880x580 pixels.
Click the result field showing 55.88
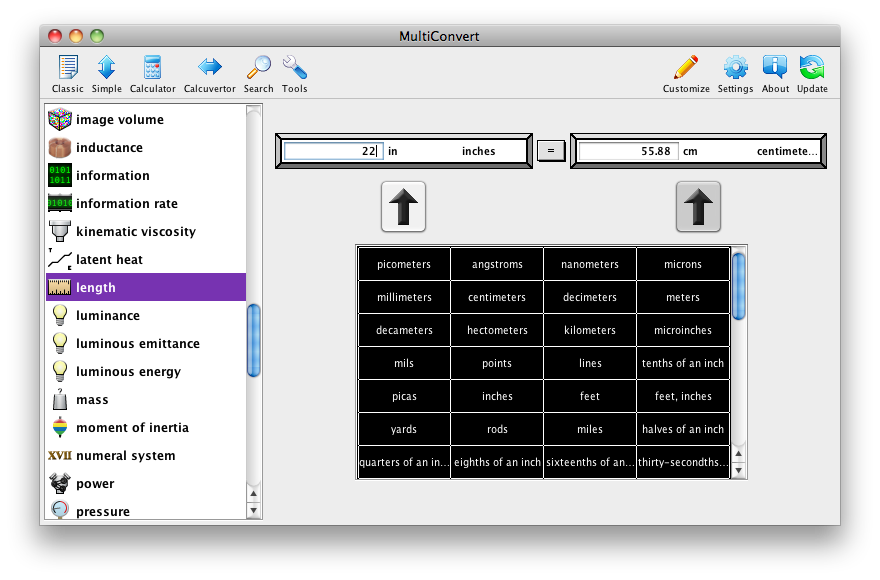click(x=628, y=151)
